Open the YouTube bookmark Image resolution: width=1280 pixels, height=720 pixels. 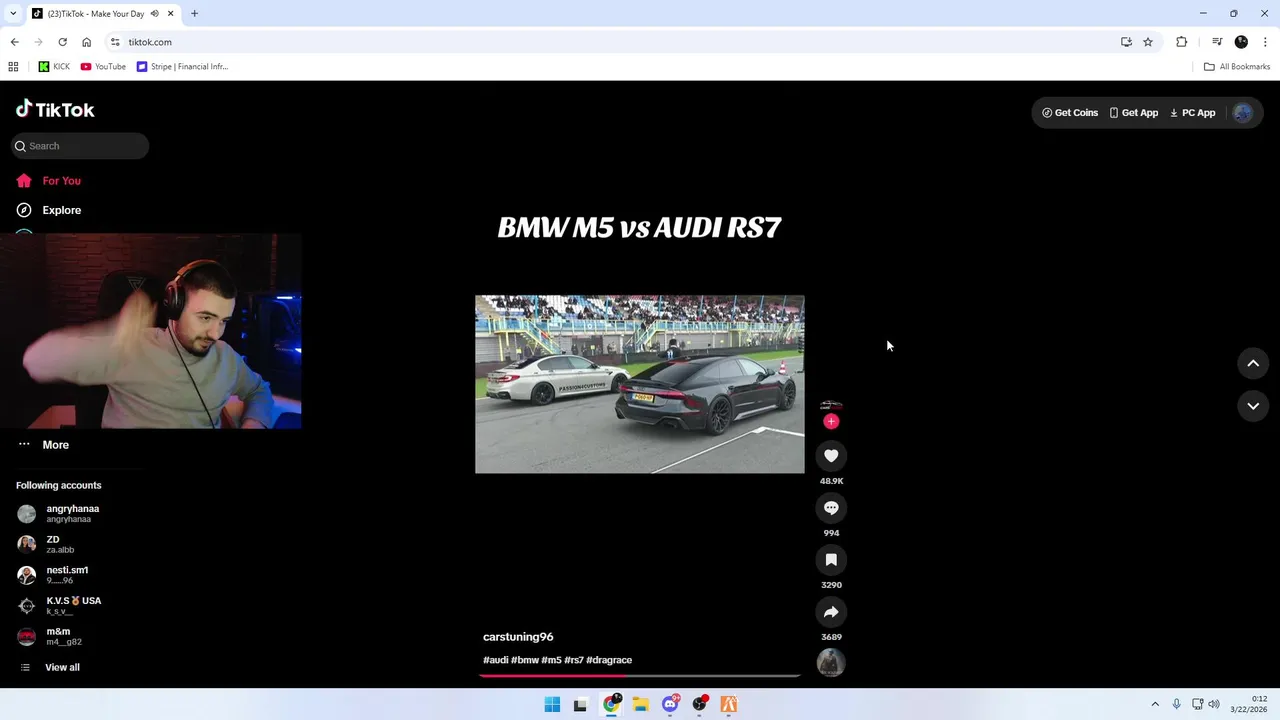pyautogui.click(x=103, y=67)
